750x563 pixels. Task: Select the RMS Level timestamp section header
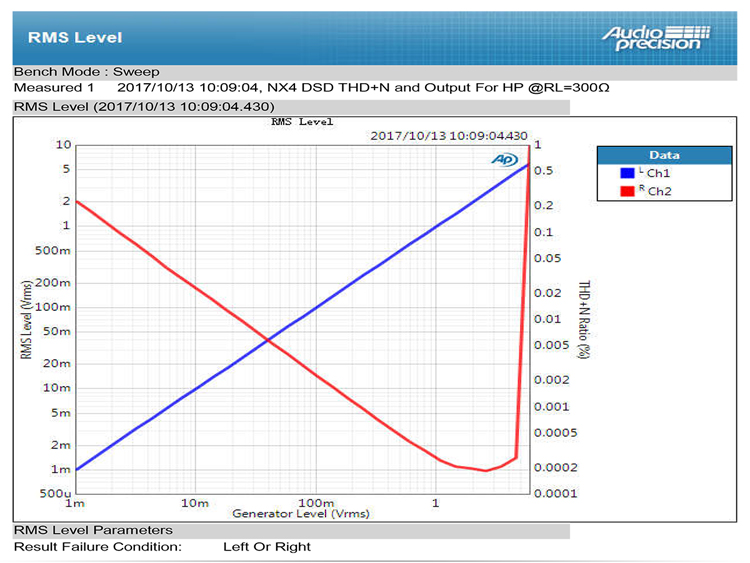click(x=144, y=106)
